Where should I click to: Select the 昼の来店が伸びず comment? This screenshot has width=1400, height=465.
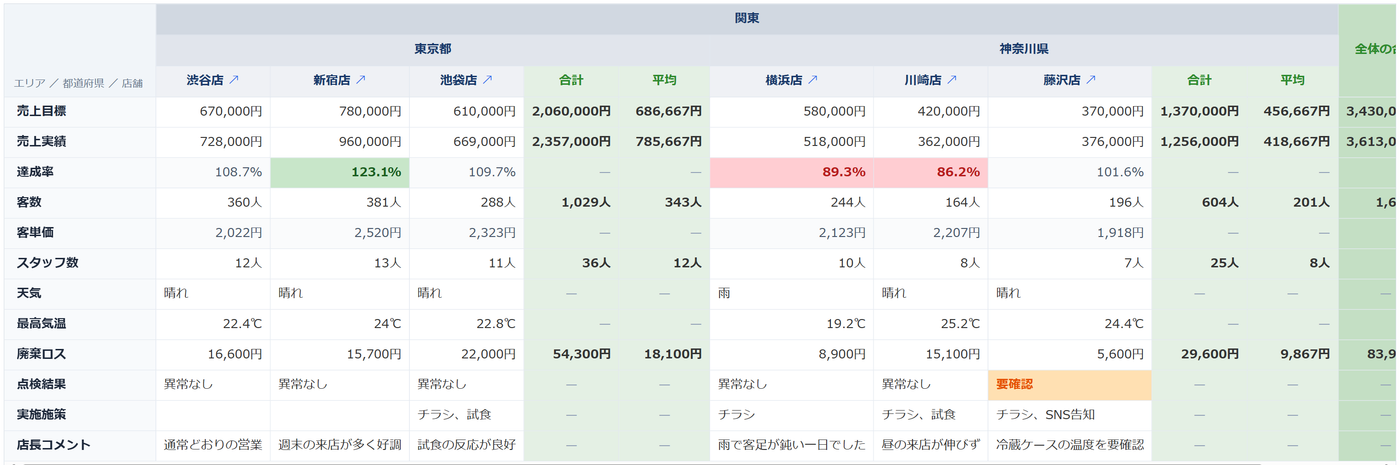pyautogui.click(x=930, y=445)
